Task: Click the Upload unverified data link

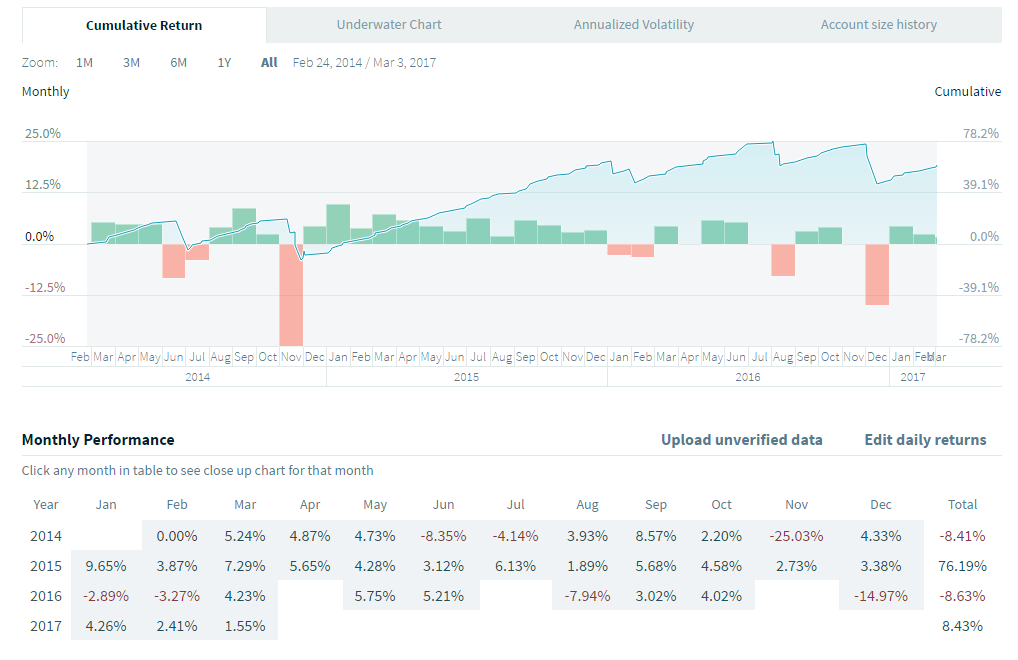Action: pyautogui.click(x=742, y=440)
